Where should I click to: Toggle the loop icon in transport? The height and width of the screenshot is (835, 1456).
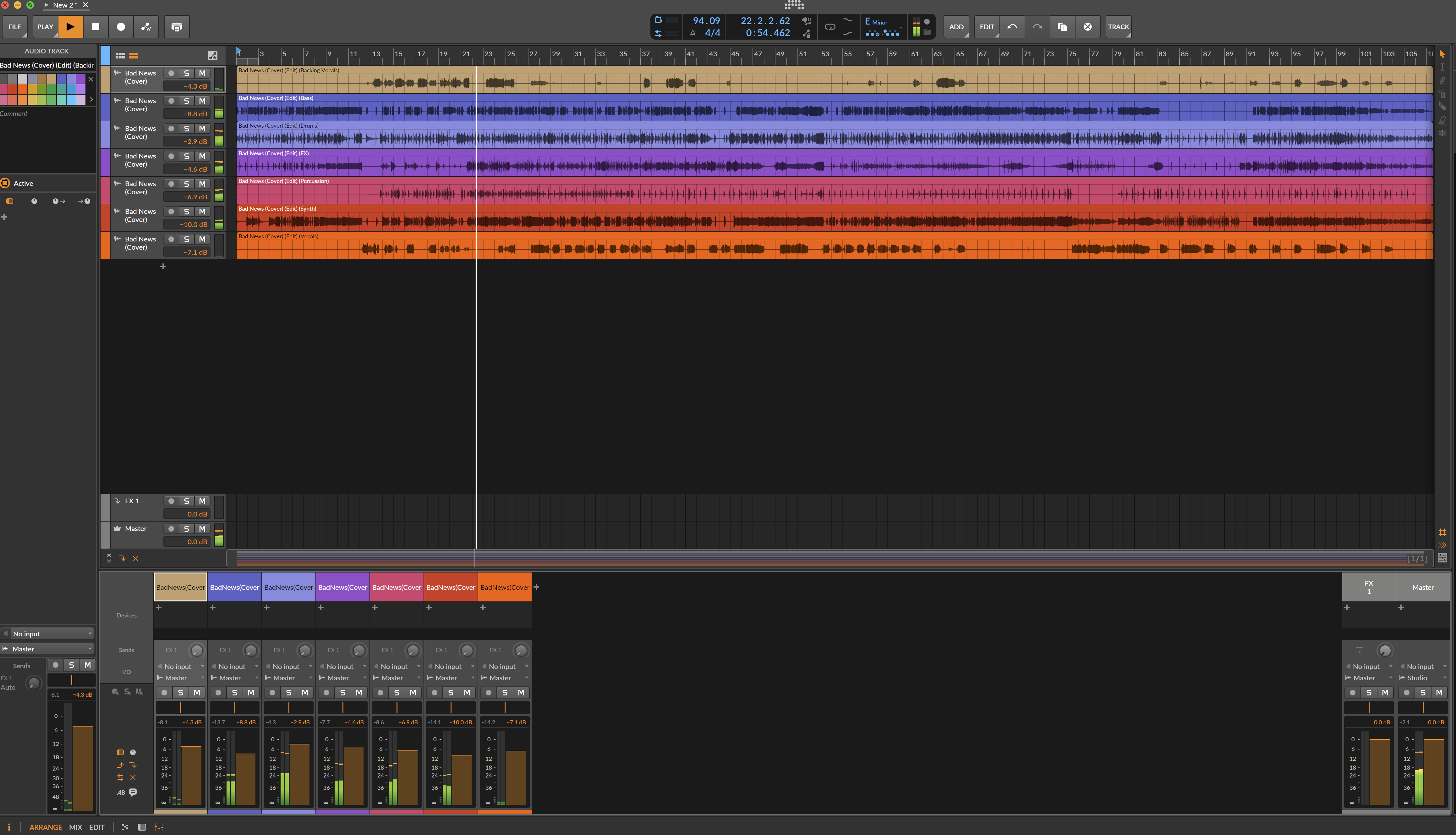[x=830, y=27]
